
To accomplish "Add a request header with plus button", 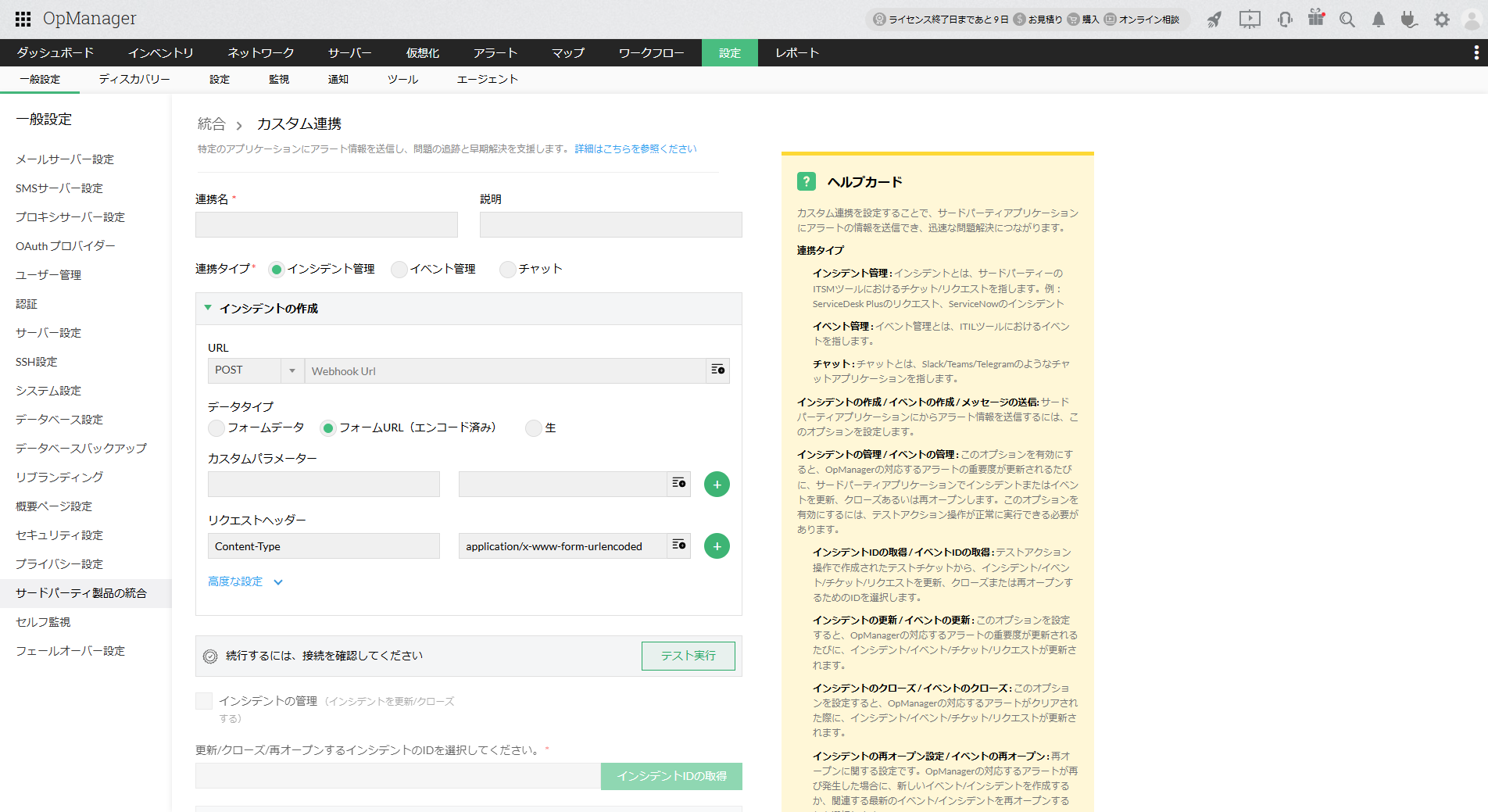I will click(717, 546).
